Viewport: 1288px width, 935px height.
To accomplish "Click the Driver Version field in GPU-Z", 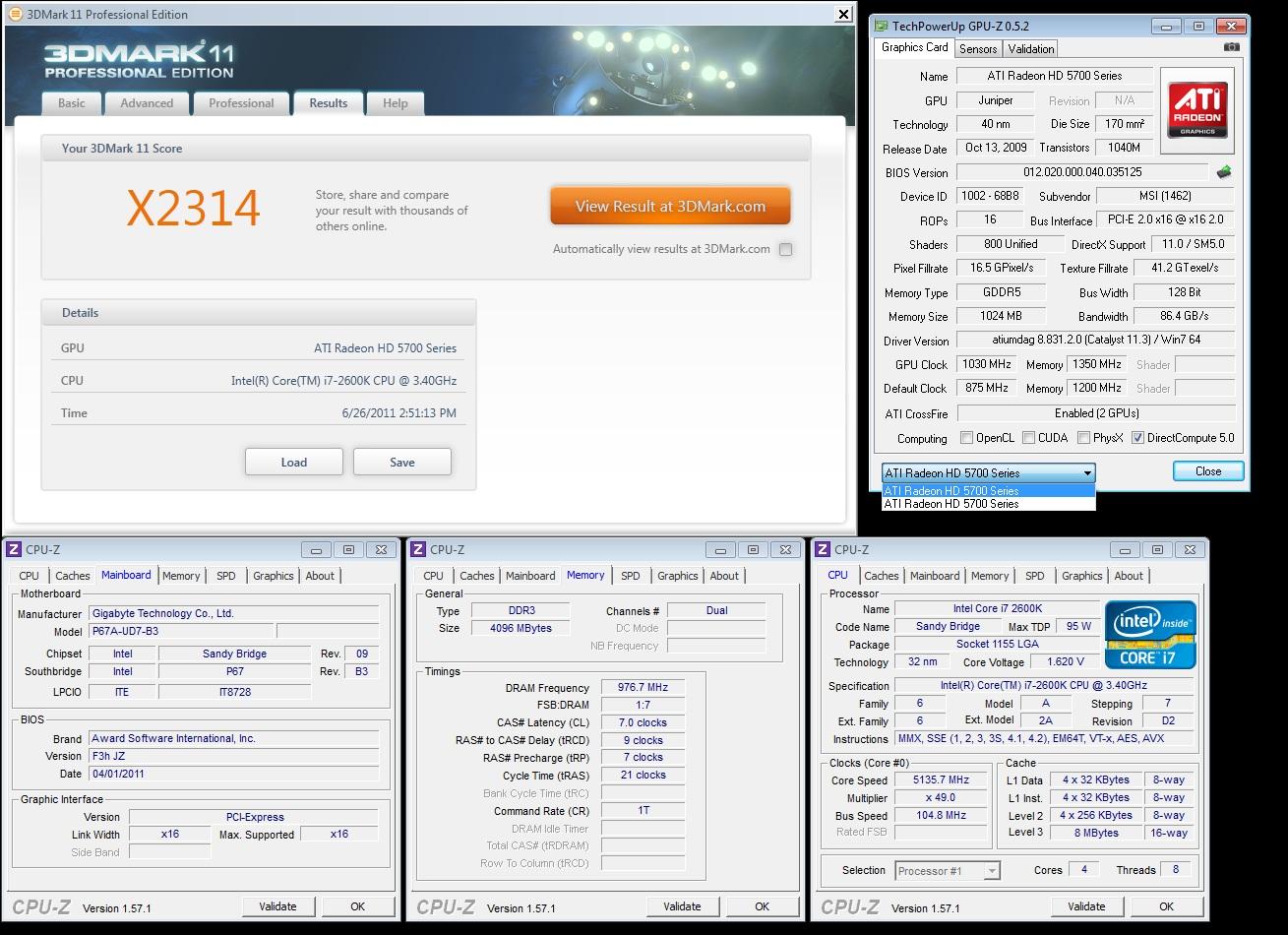I will pos(1096,341).
